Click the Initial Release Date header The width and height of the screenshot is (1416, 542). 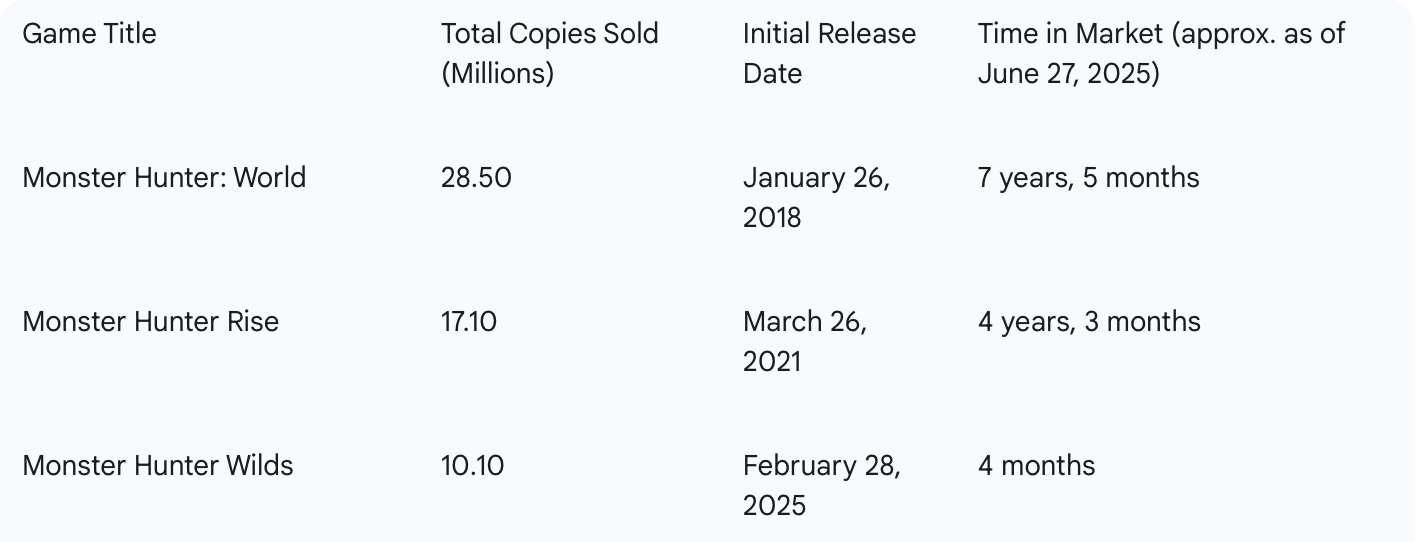(829, 54)
